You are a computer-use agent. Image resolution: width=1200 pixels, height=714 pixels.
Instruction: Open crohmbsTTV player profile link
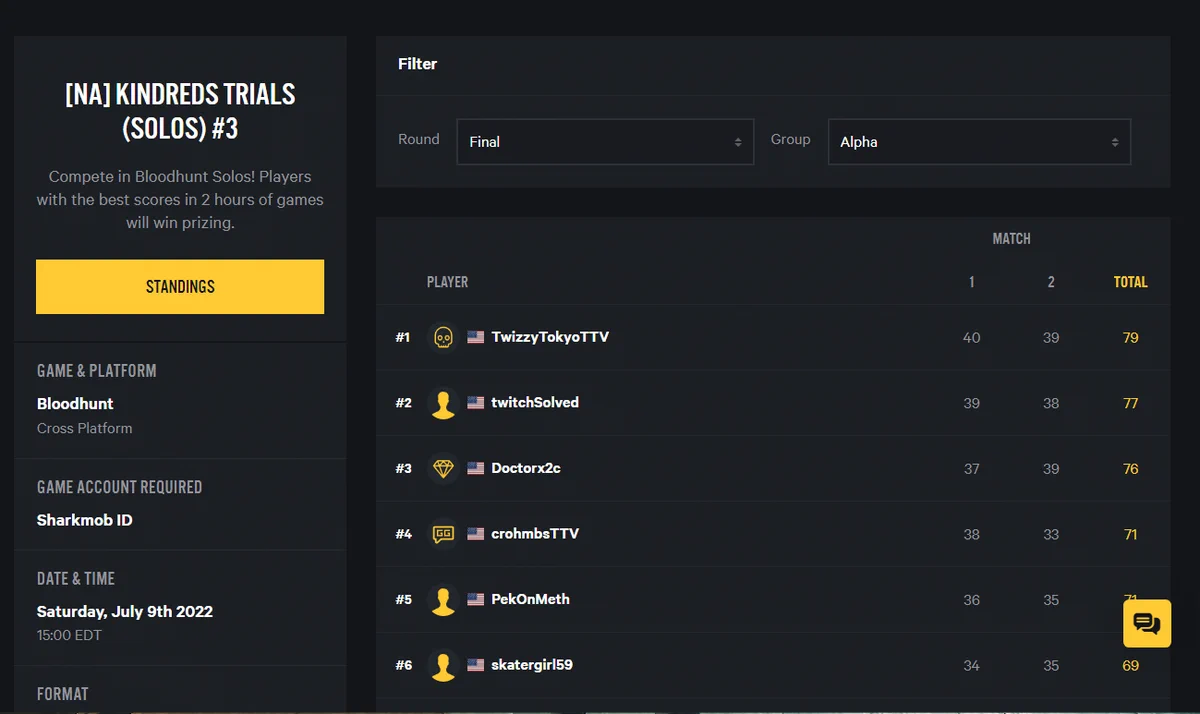click(x=535, y=534)
